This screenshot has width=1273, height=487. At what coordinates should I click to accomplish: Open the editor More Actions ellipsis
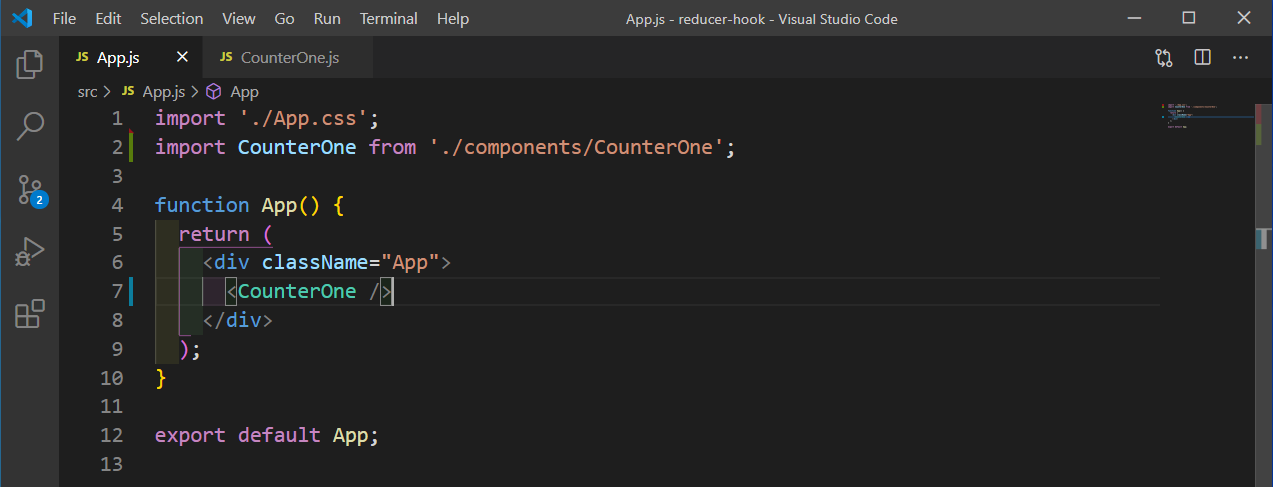click(1240, 58)
